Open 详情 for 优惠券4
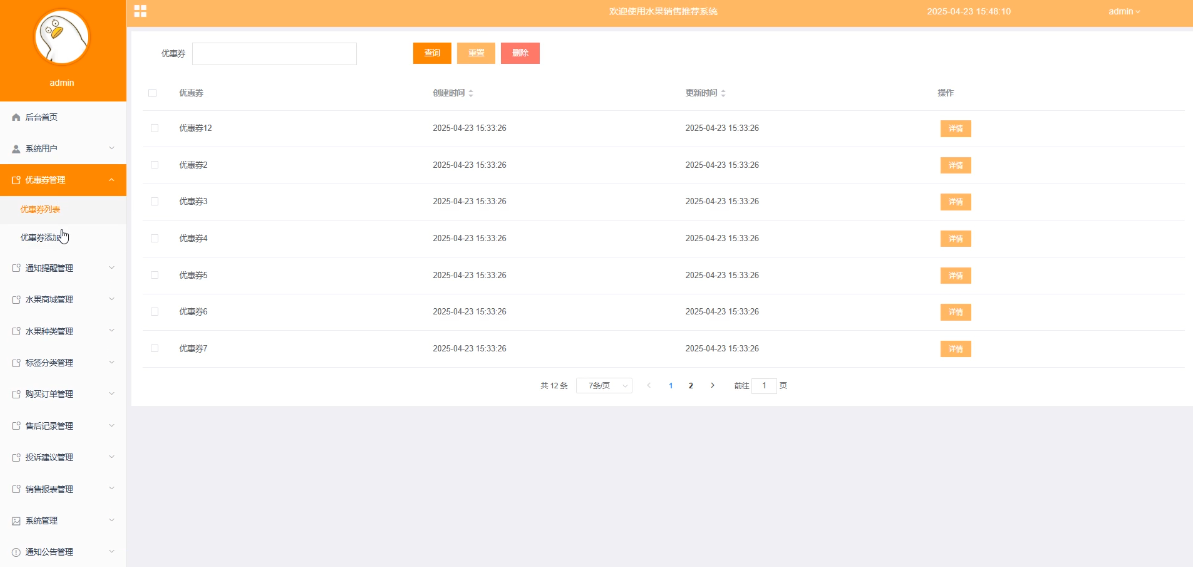 tap(956, 239)
